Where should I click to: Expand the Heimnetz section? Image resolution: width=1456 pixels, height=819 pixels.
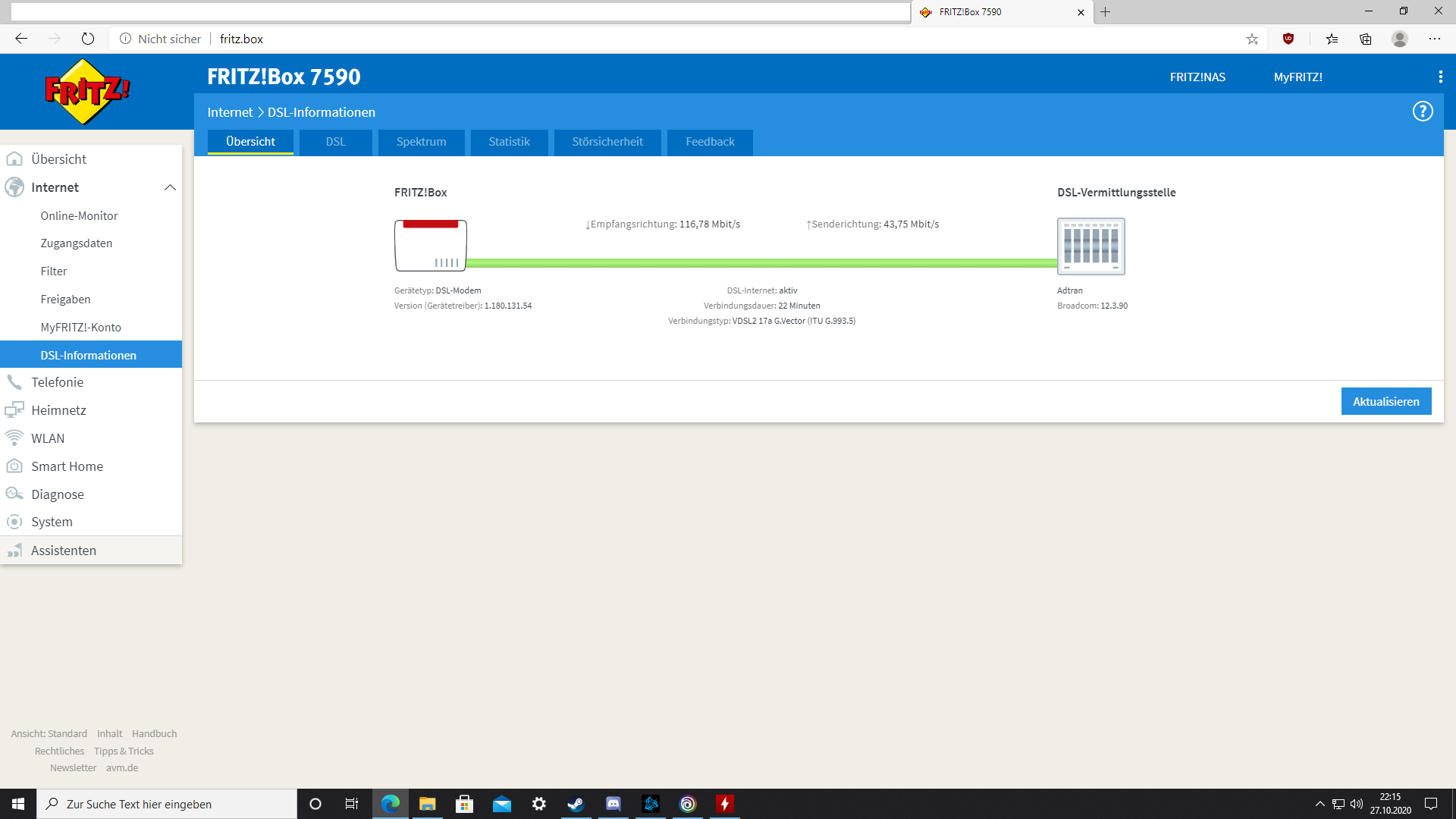pos(58,410)
